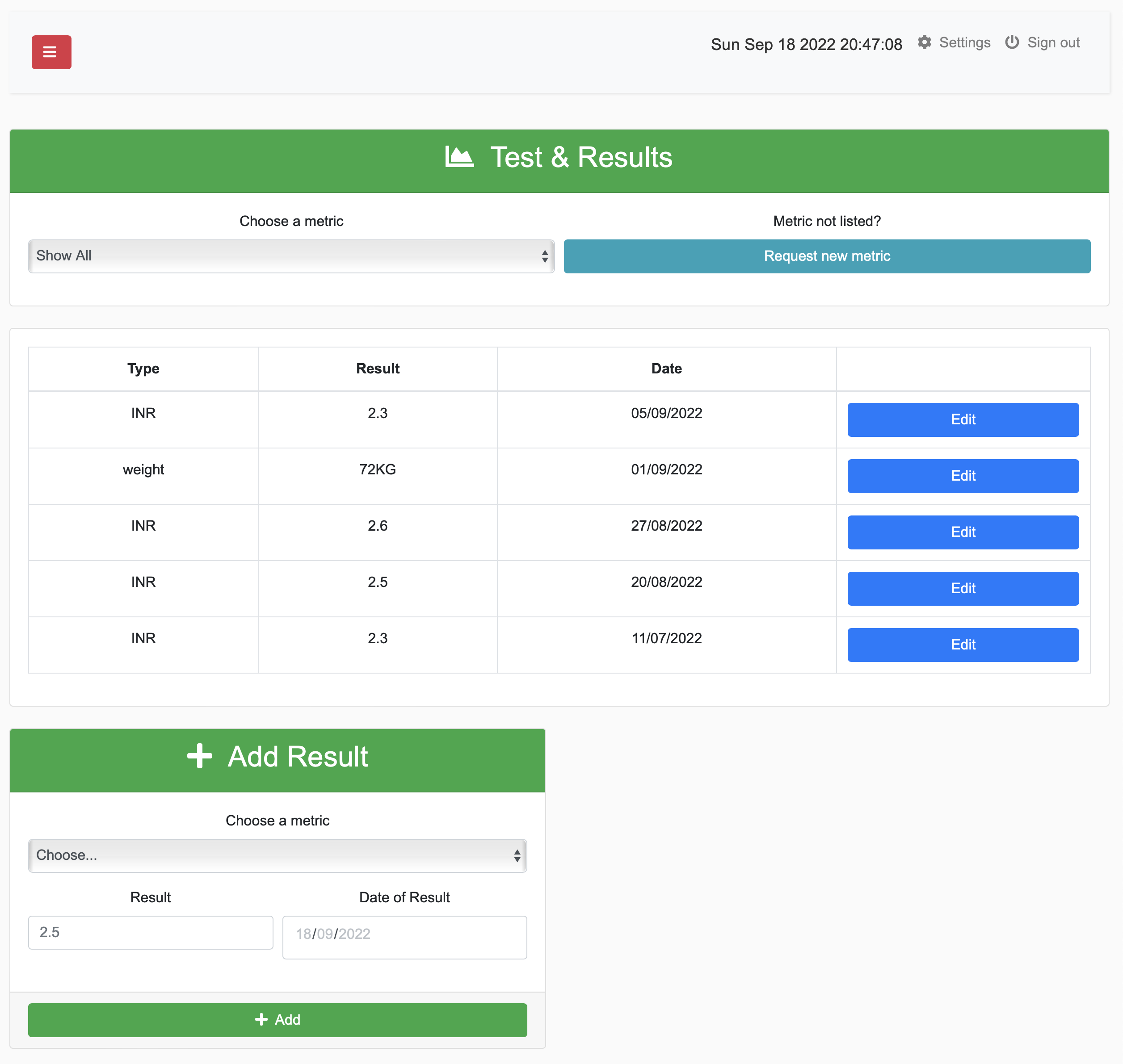Focus the Result input field
Viewport: 1123px width, 1064px height.
coord(151,932)
